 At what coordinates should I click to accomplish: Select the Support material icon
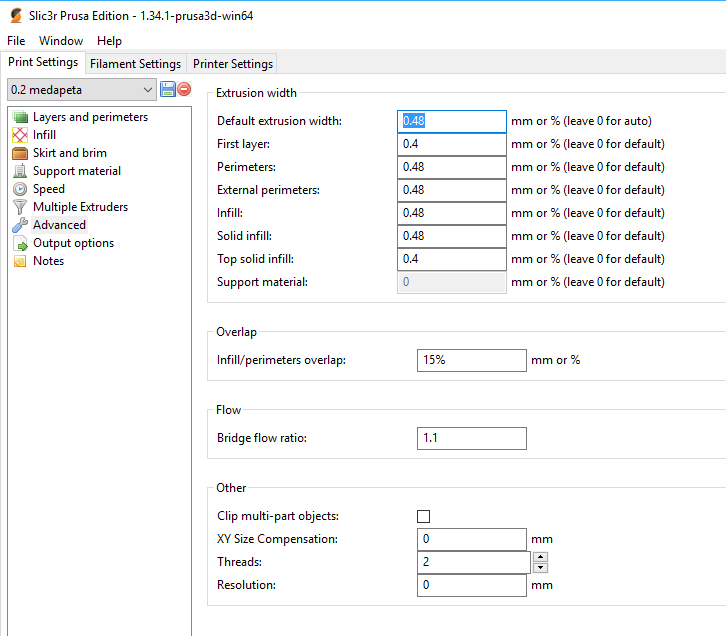click(20, 171)
